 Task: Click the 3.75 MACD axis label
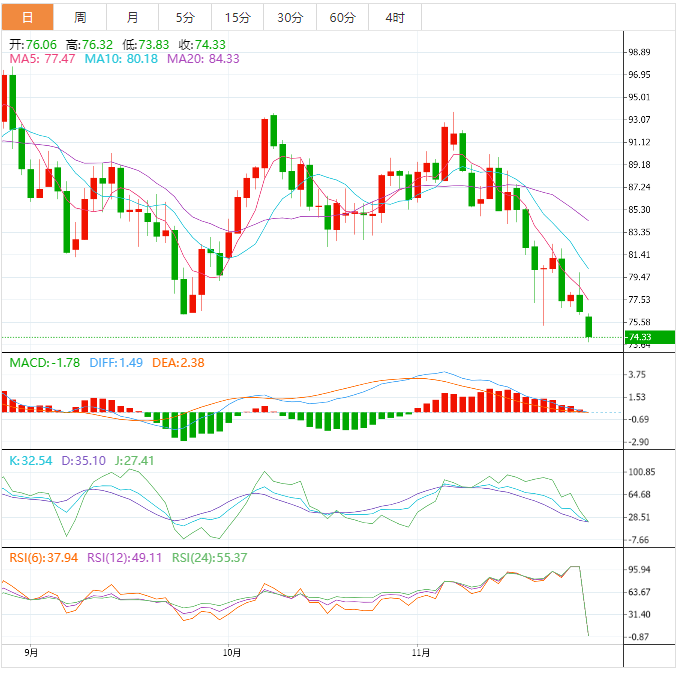click(x=637, y=375)
